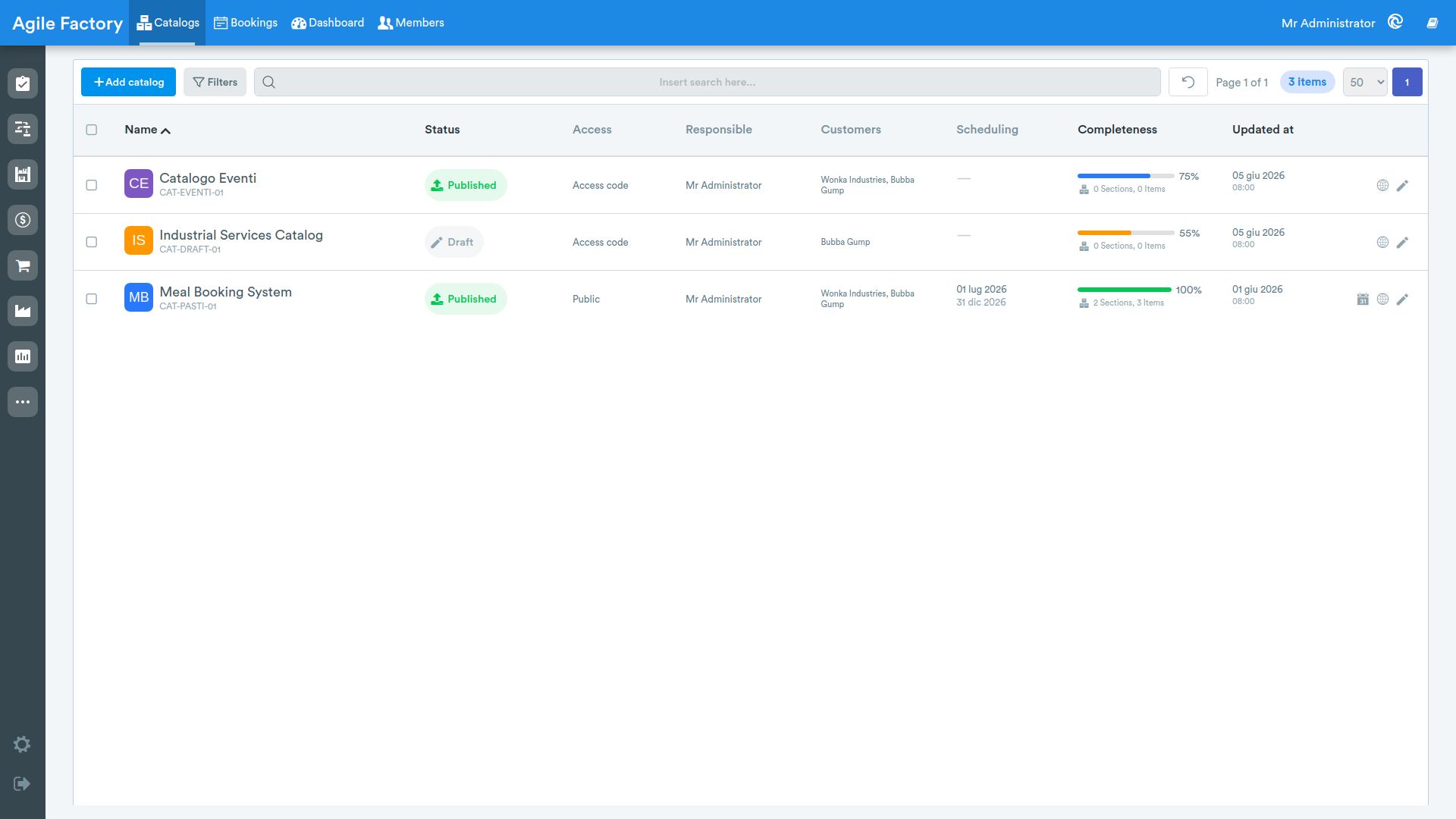Switch to the Bookings tab

click(x=246, y=23)
